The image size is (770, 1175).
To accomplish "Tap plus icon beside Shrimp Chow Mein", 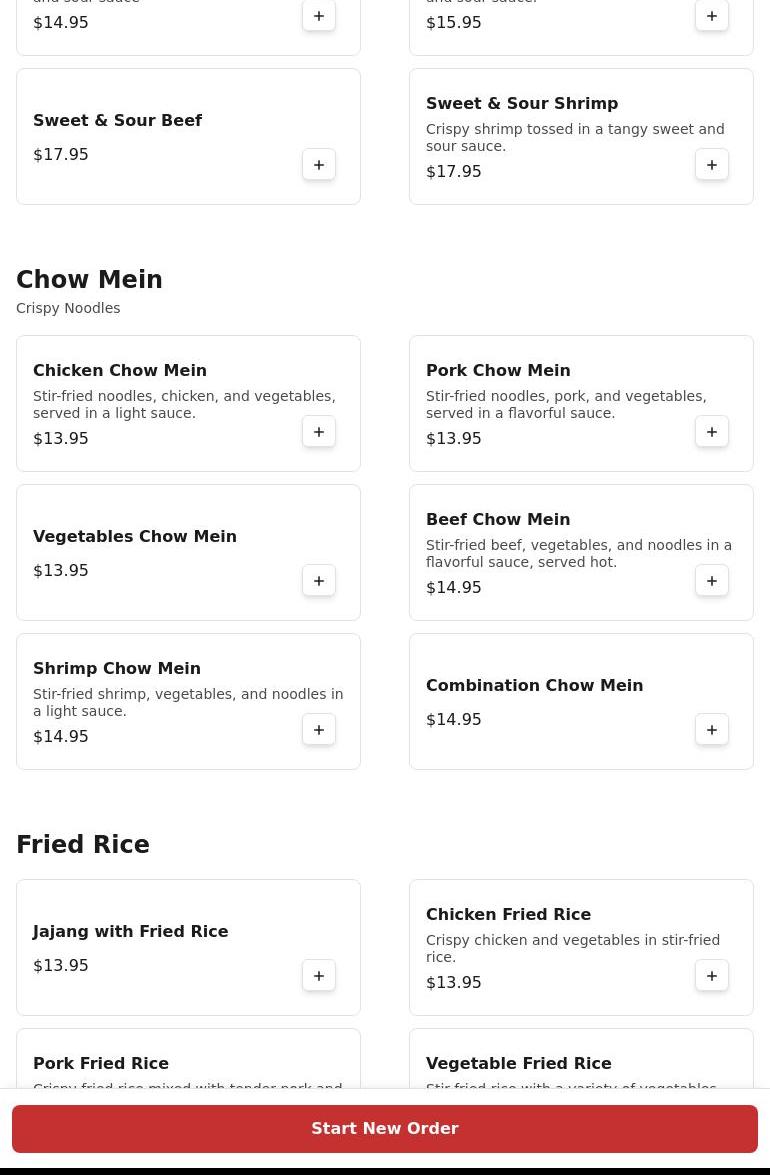I will (x=319, y=730).
